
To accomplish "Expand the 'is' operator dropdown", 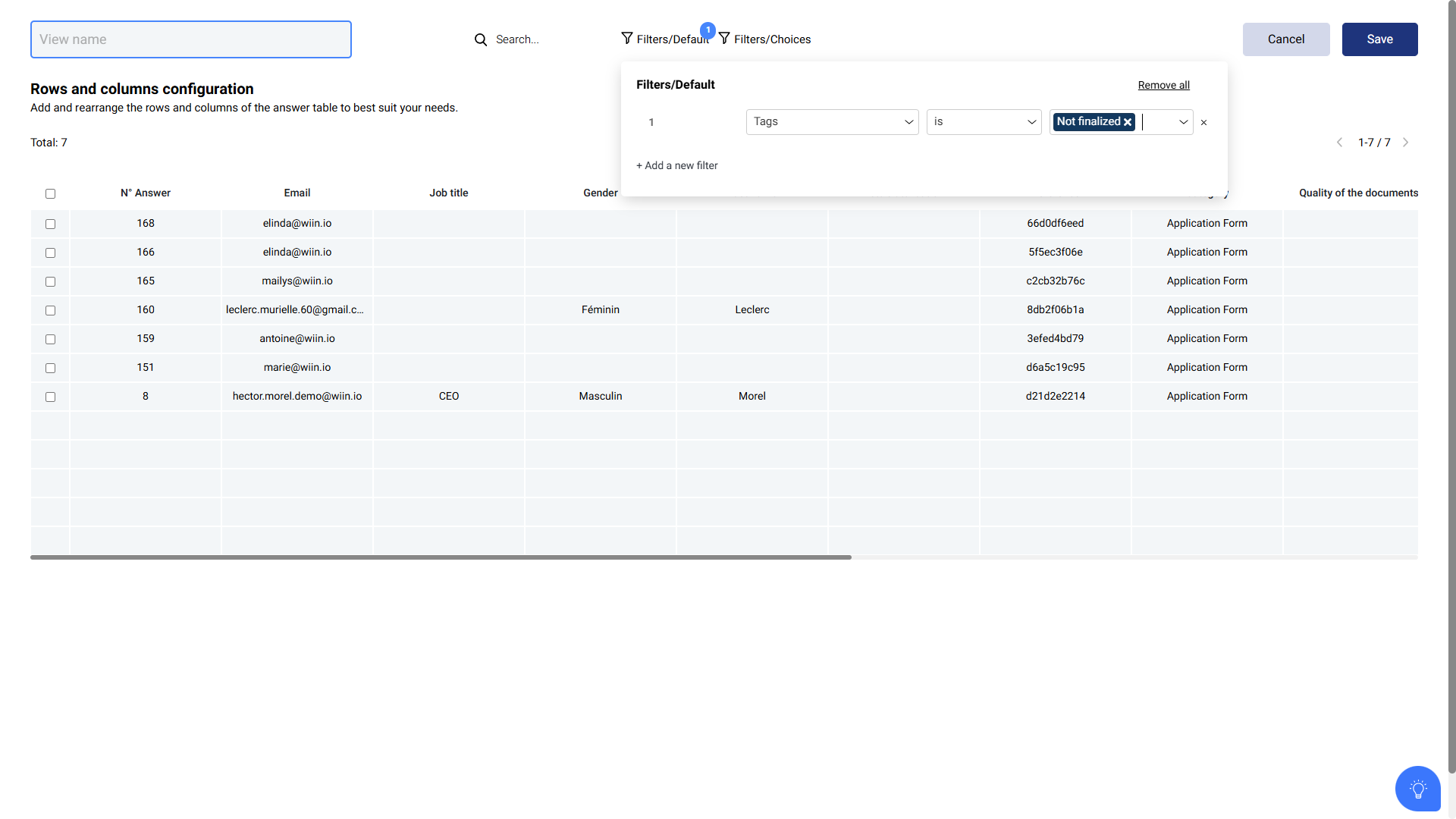I will 984,122.
